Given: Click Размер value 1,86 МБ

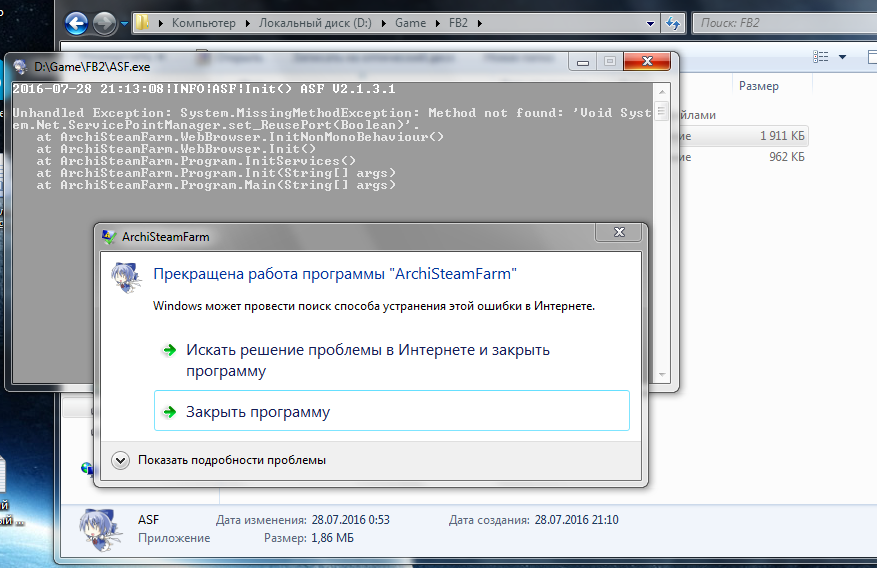Looking at the screenshot, I should click(333, 538).
